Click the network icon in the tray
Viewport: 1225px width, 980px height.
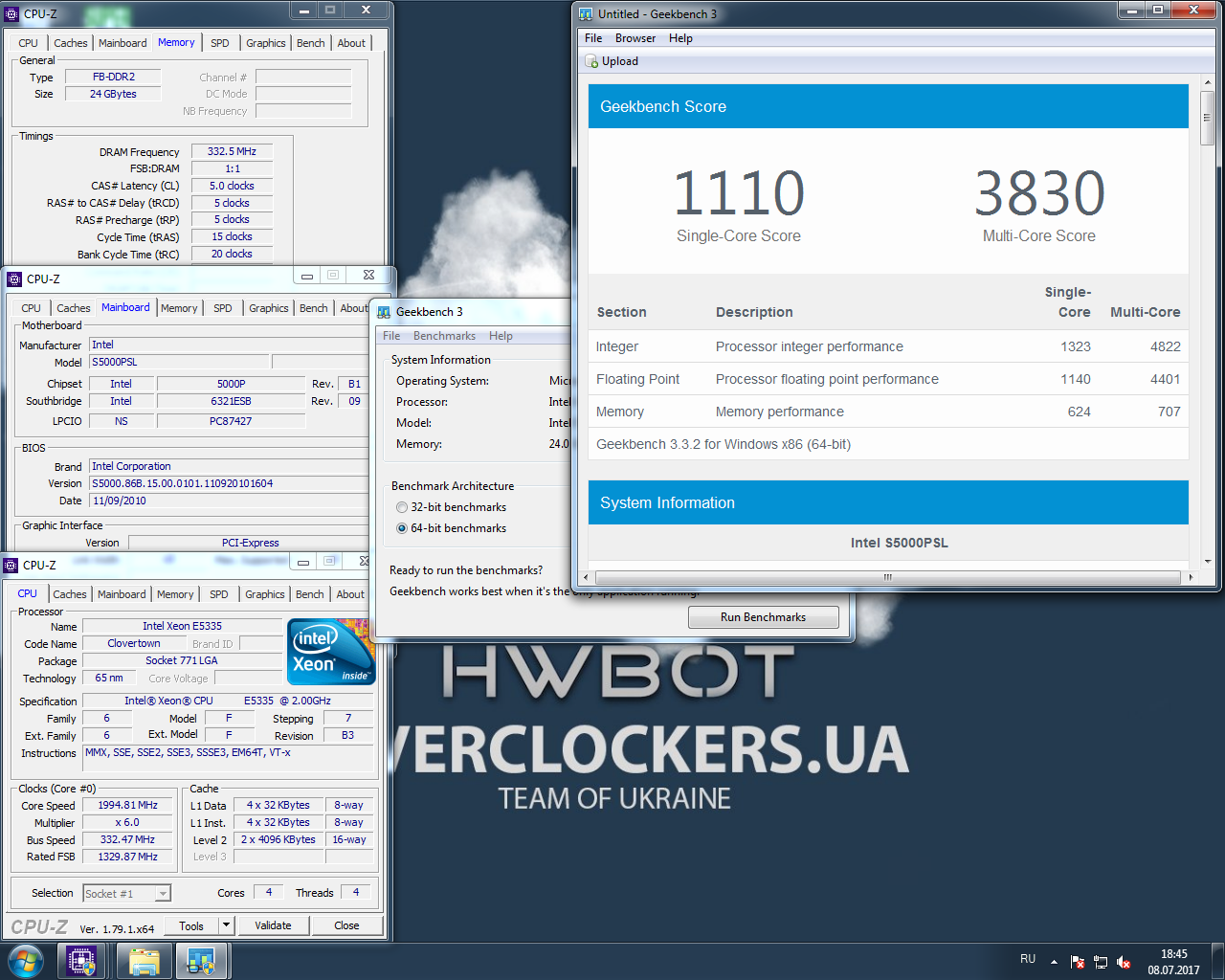click(1101, 962)
